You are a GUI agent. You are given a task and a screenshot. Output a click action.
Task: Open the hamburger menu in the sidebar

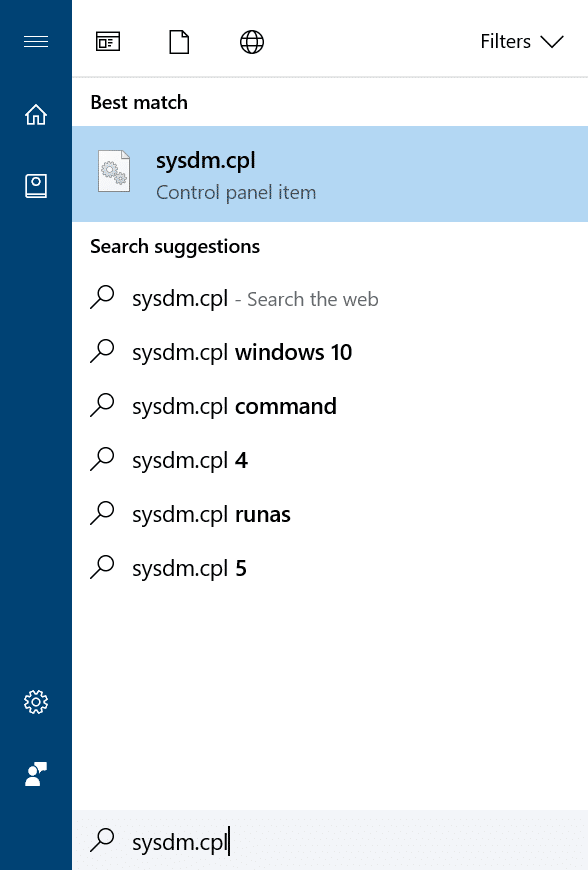36,42
